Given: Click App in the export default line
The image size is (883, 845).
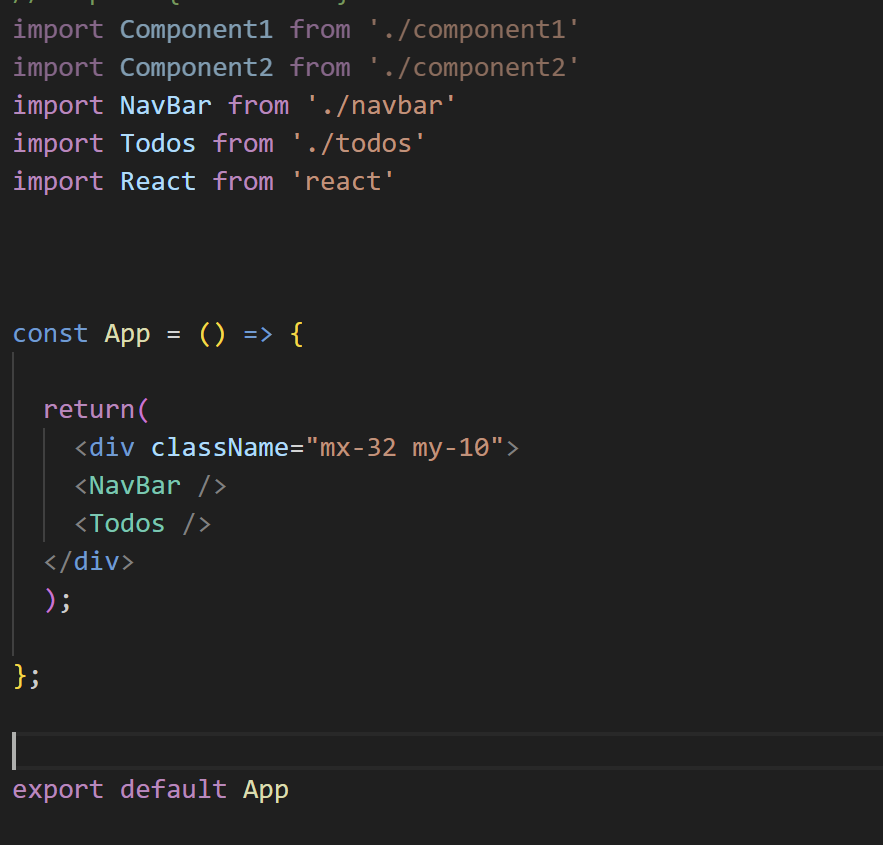Looking at the screenshot, I should tap(266, 789).
